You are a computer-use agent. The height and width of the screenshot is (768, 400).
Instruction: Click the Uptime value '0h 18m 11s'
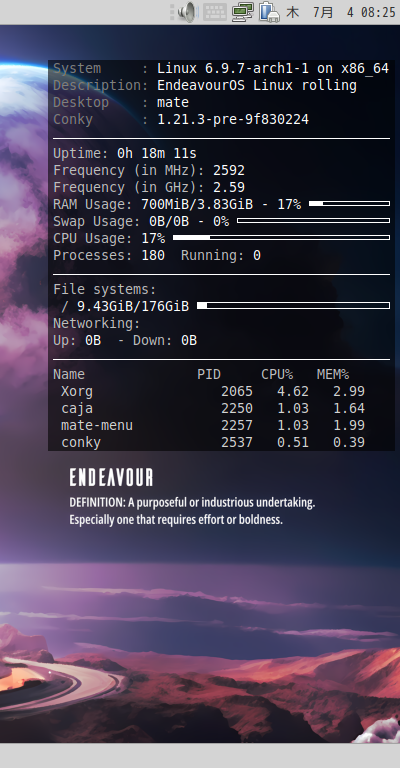[157, 153]
